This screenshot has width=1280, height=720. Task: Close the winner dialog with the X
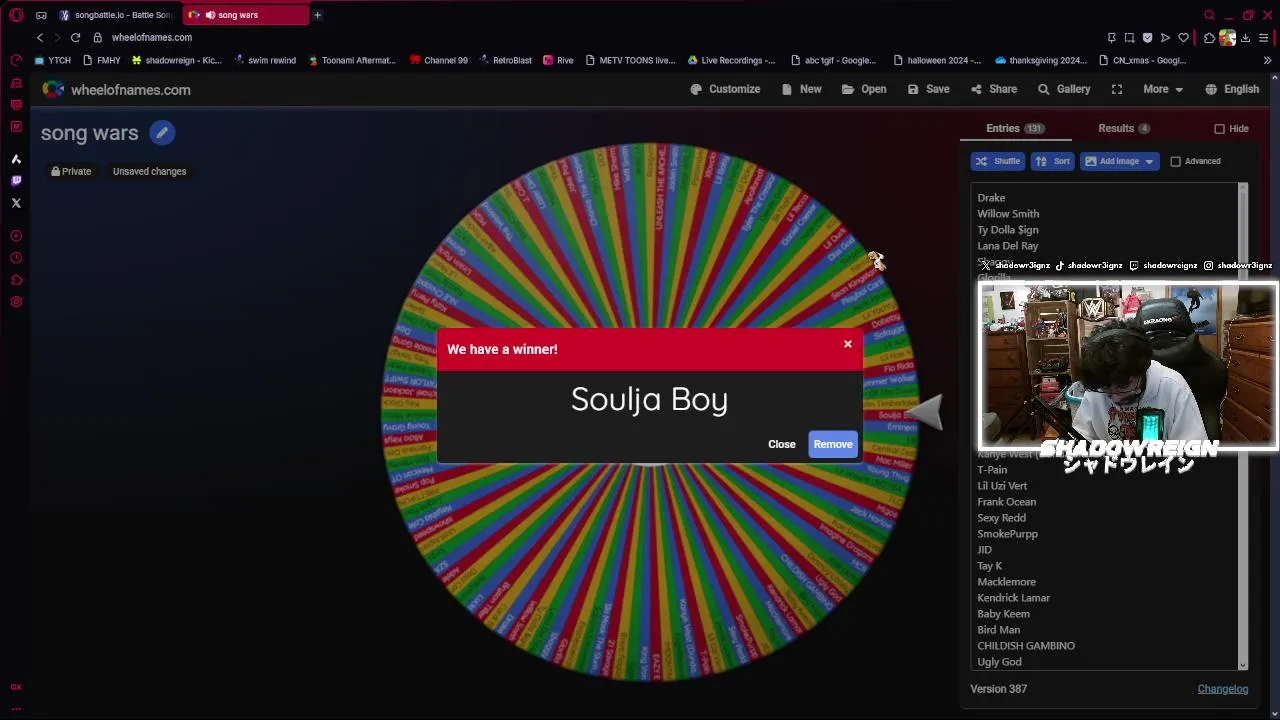tap(847, 344)
